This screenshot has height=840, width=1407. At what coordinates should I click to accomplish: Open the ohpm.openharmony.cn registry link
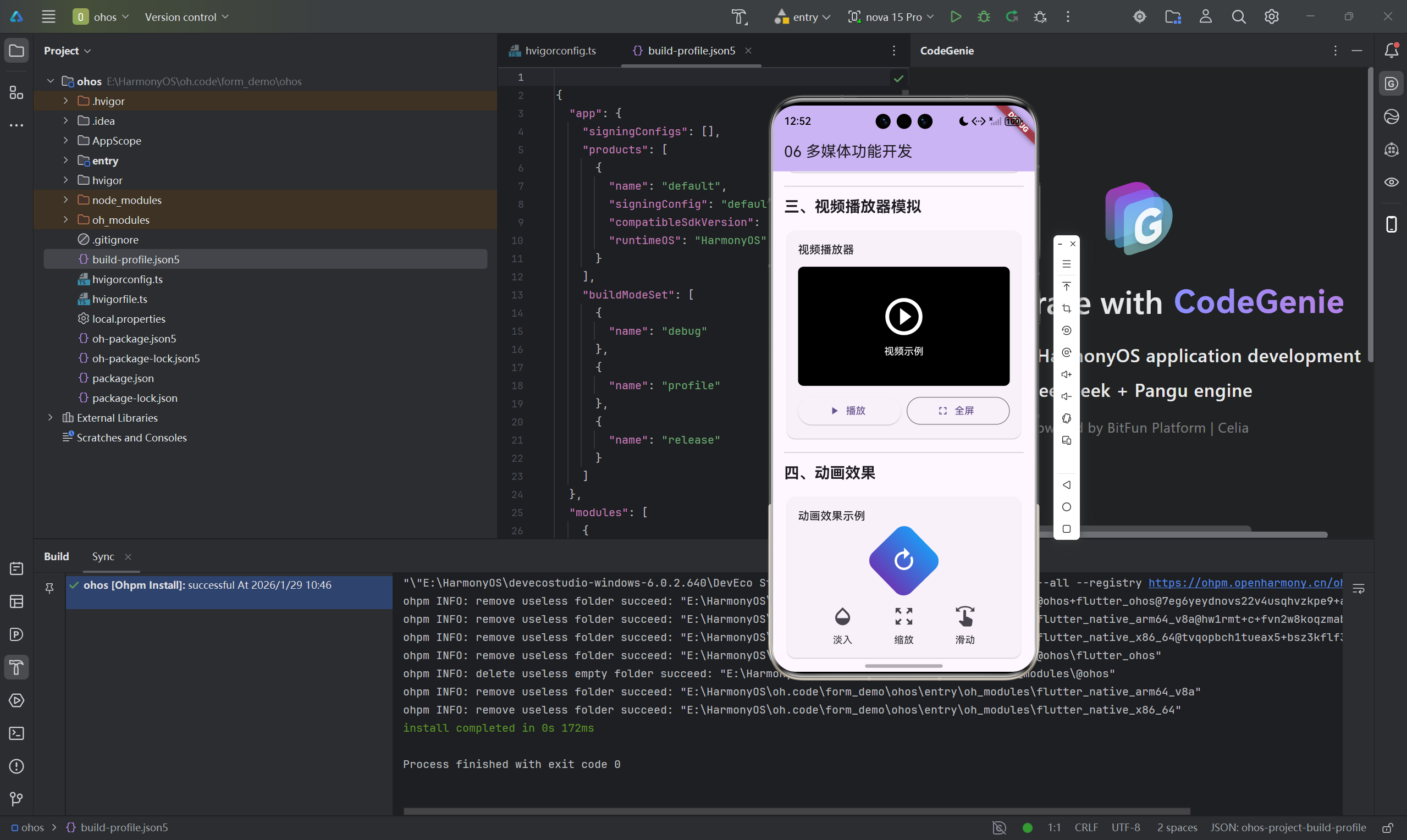tap(1245, 583)
